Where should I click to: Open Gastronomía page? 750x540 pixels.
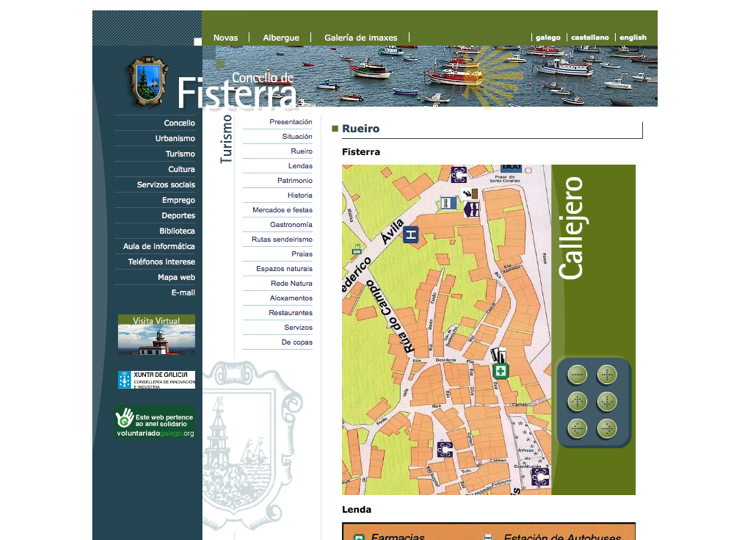pos(291,224)
